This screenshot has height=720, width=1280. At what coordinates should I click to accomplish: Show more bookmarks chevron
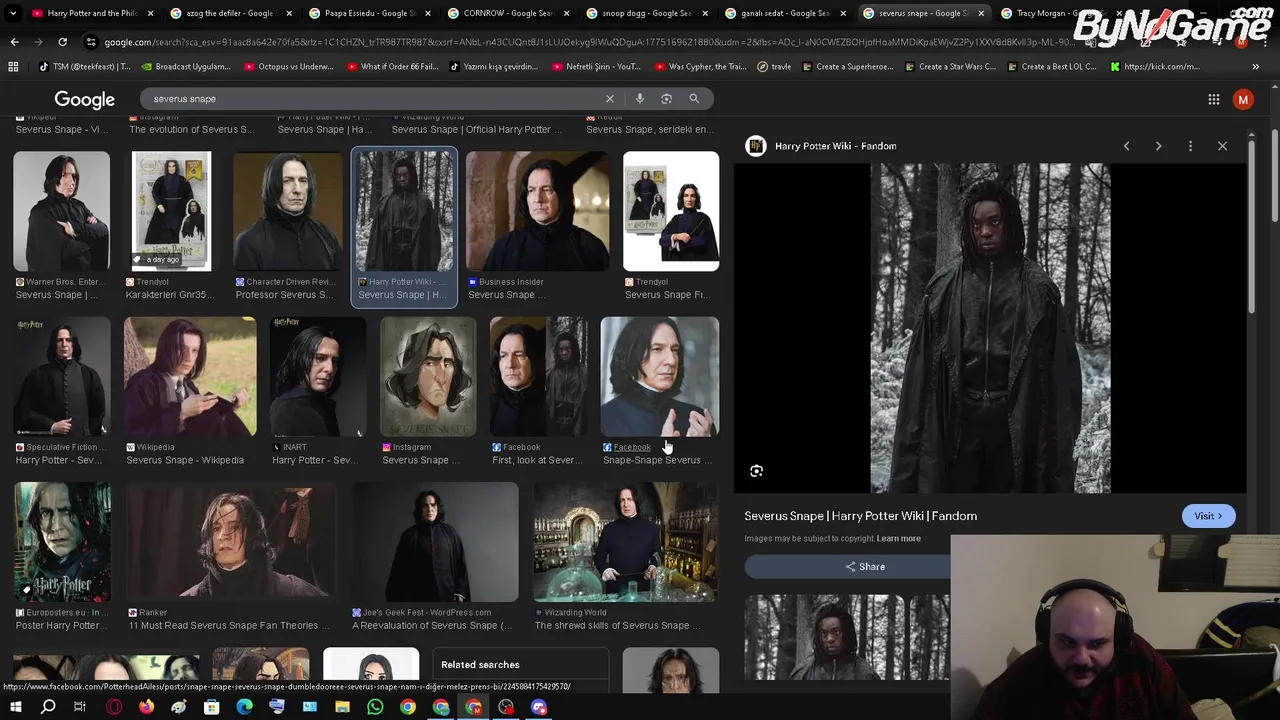(1255, 66)
